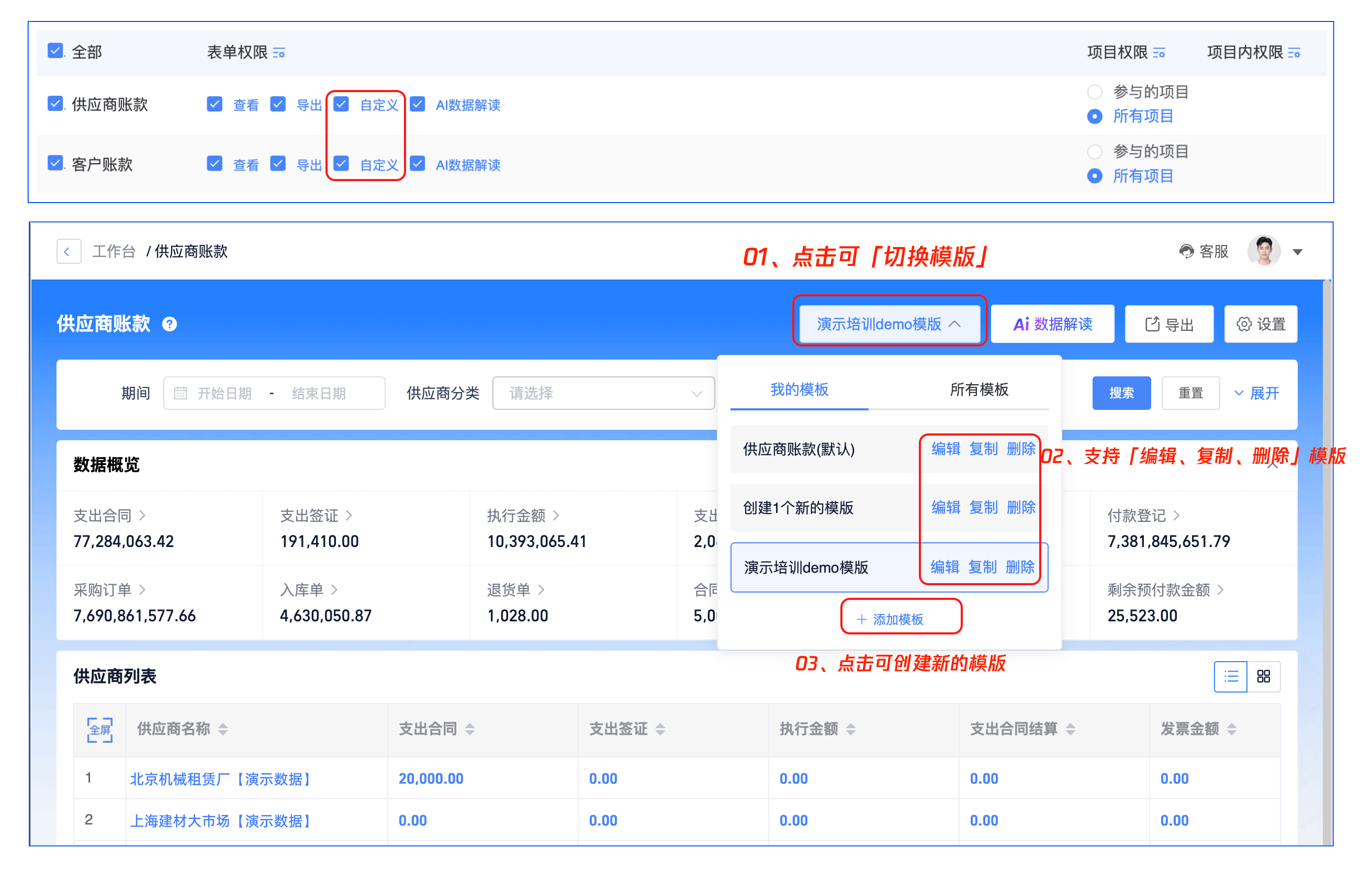The height and width of the screenshot is (870, 1372).
Task: Click the 表单权限 settings icon
Action: [278, 53]
